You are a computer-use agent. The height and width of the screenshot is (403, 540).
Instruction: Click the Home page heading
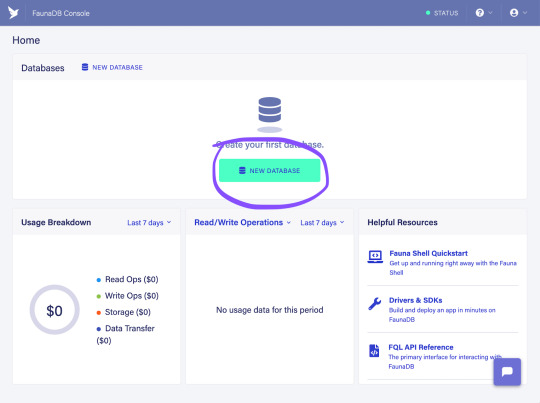click(x=26, y=40)
